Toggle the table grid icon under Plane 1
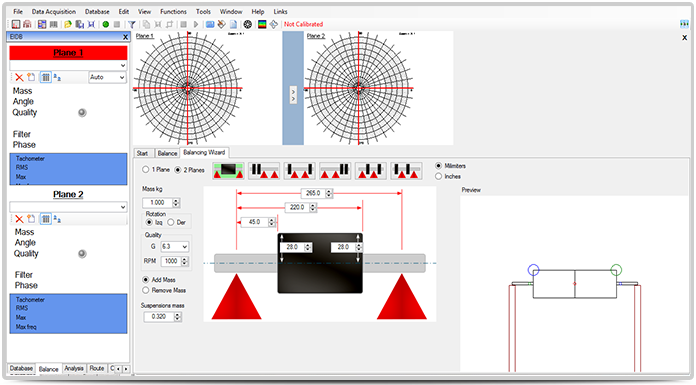 (45, 77)
